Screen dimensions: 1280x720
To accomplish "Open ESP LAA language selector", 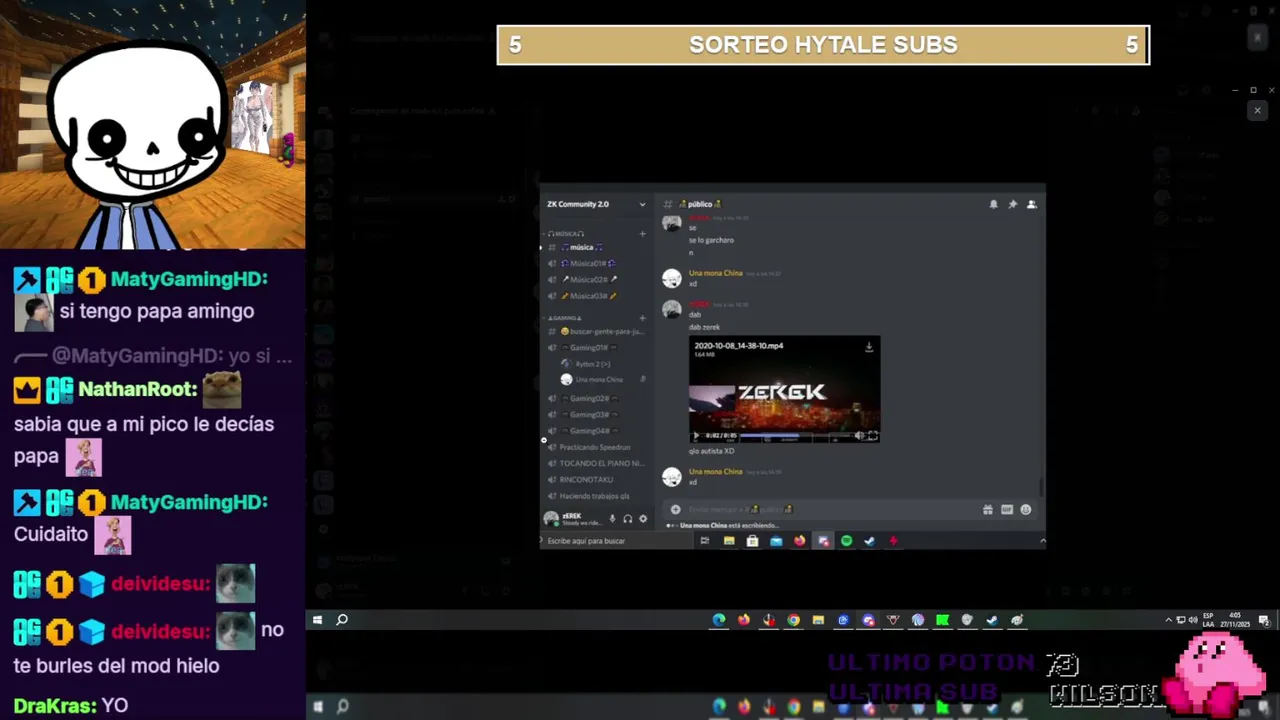I will tap(1208, 620).
